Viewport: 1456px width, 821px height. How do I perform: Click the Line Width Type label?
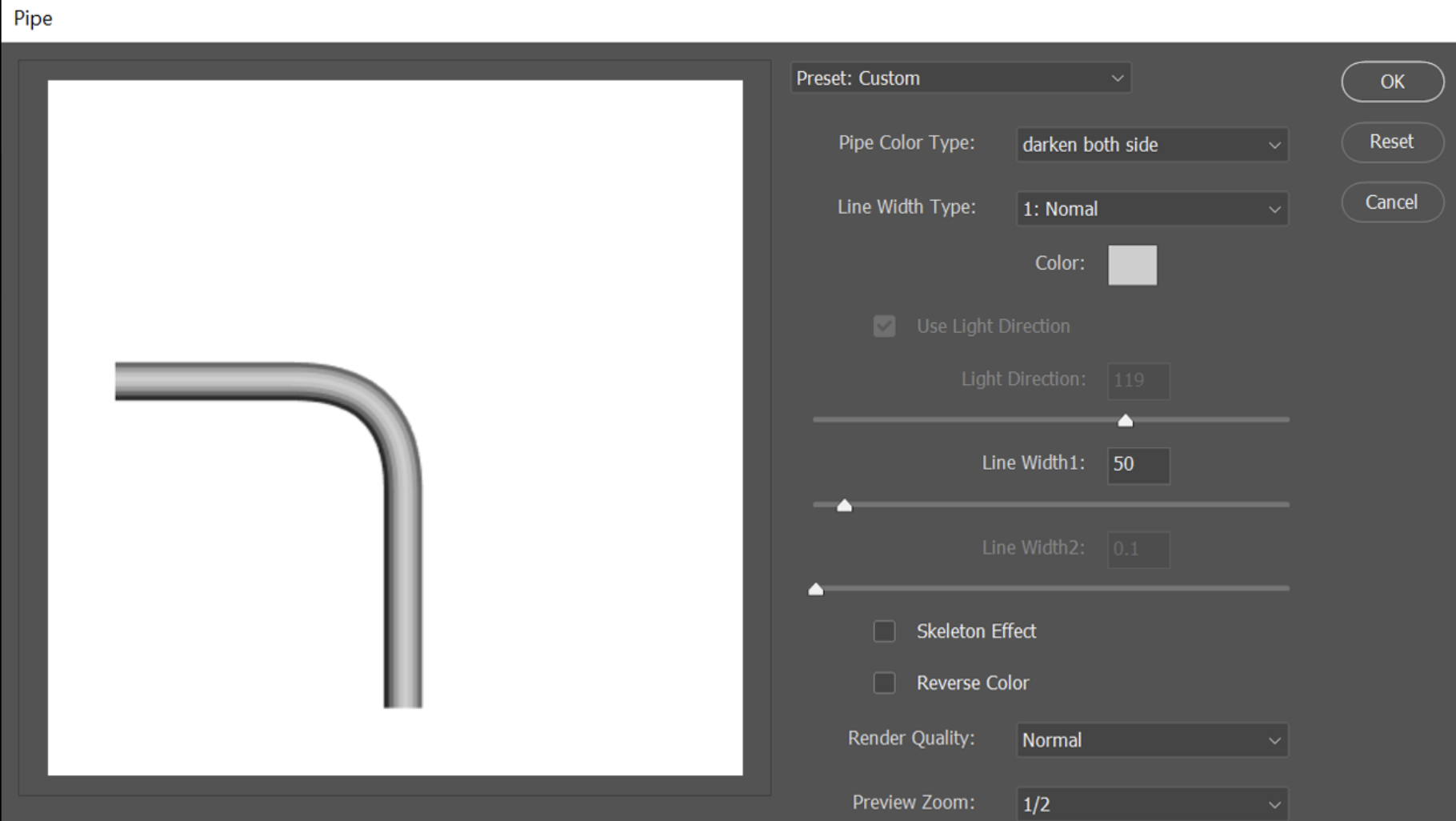[906, 207]
